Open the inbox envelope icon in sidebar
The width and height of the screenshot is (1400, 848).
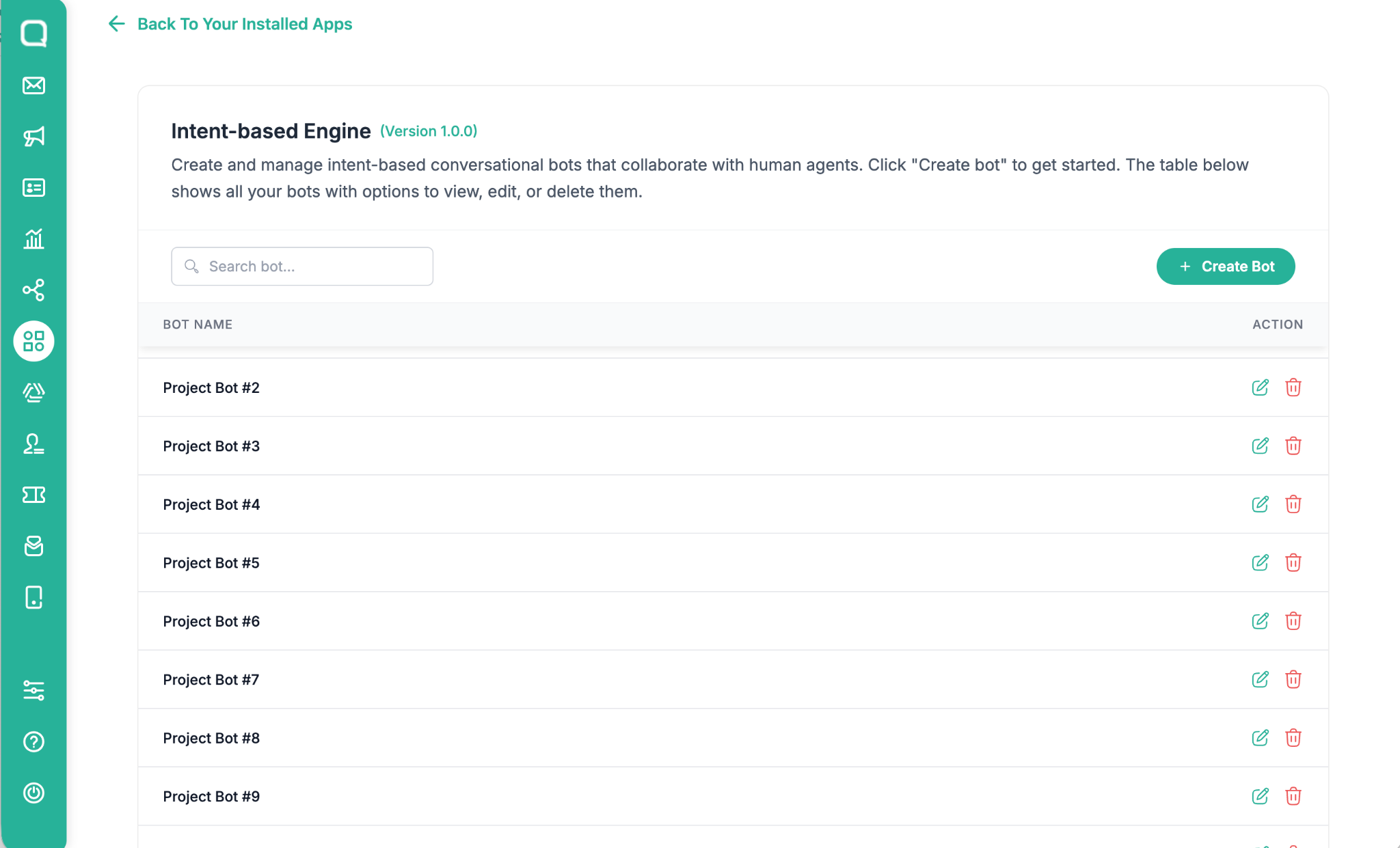click(x=33, y=85)
